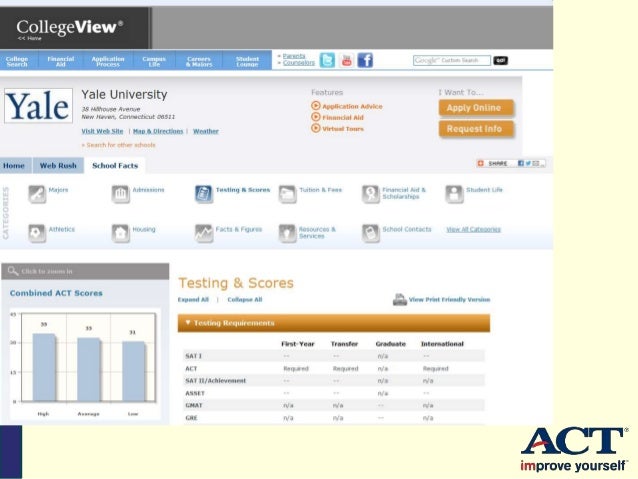Open the Careers & Majors nav menu
The image size is (638, 479).
point(199,61)
